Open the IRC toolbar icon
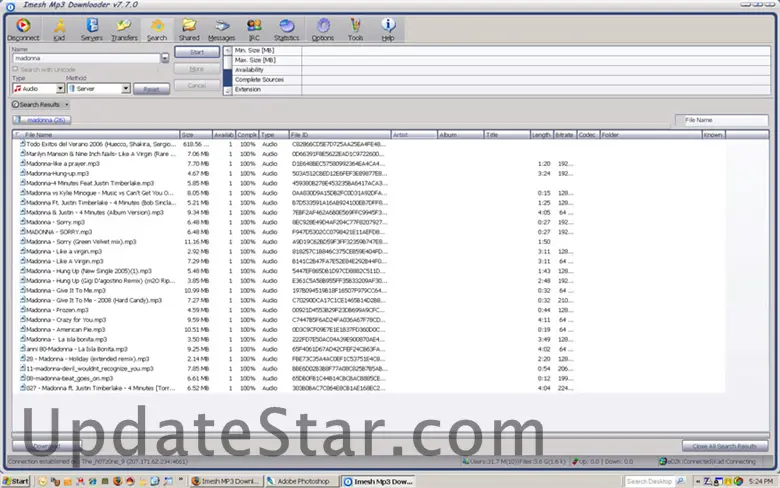The height and width of the screenshot is (488, 780). [x=254, y=29]
